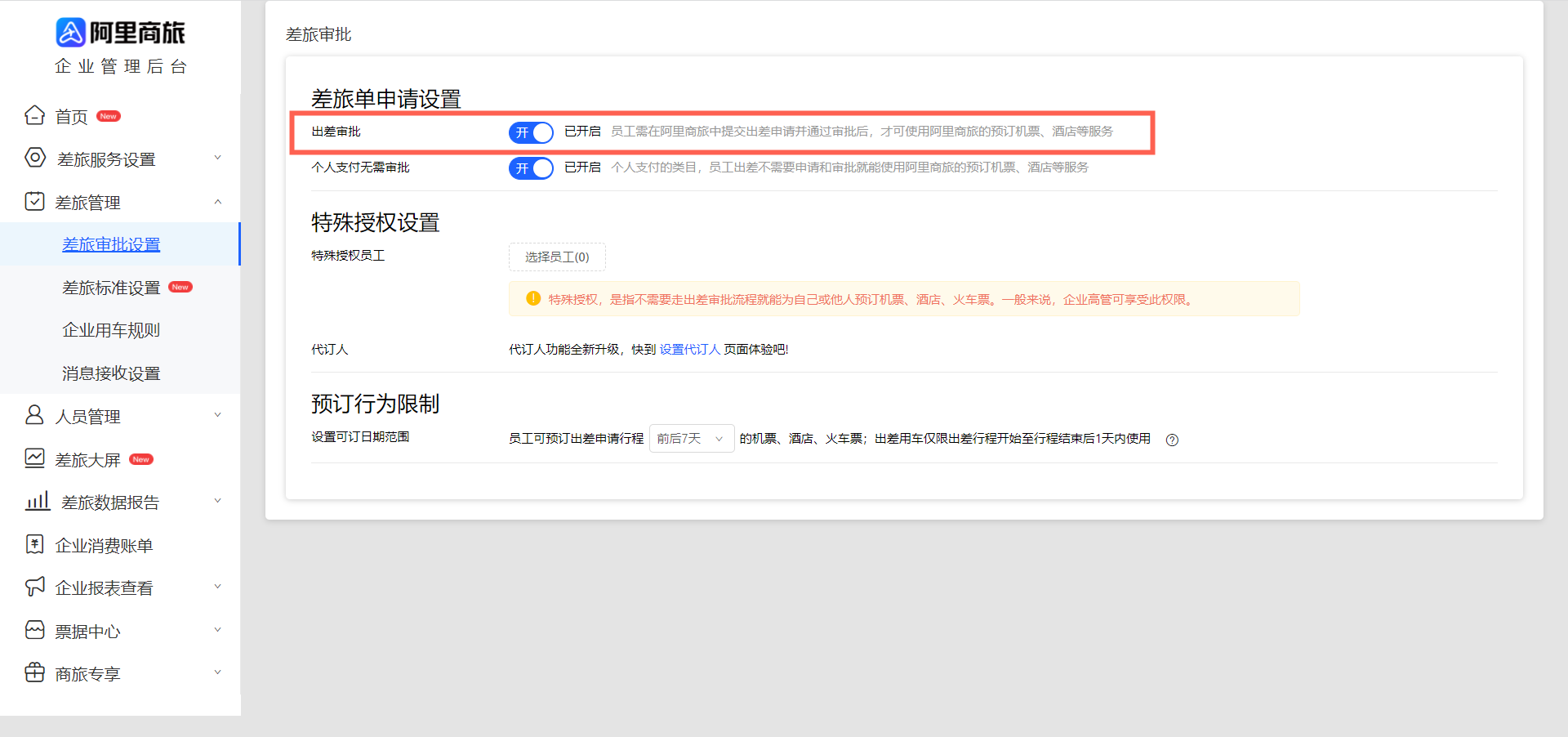The height and width of the screenshot is (737, 1568).
Task: Click the 商旅专享 menu label
Action: click(x=87, y=674)
